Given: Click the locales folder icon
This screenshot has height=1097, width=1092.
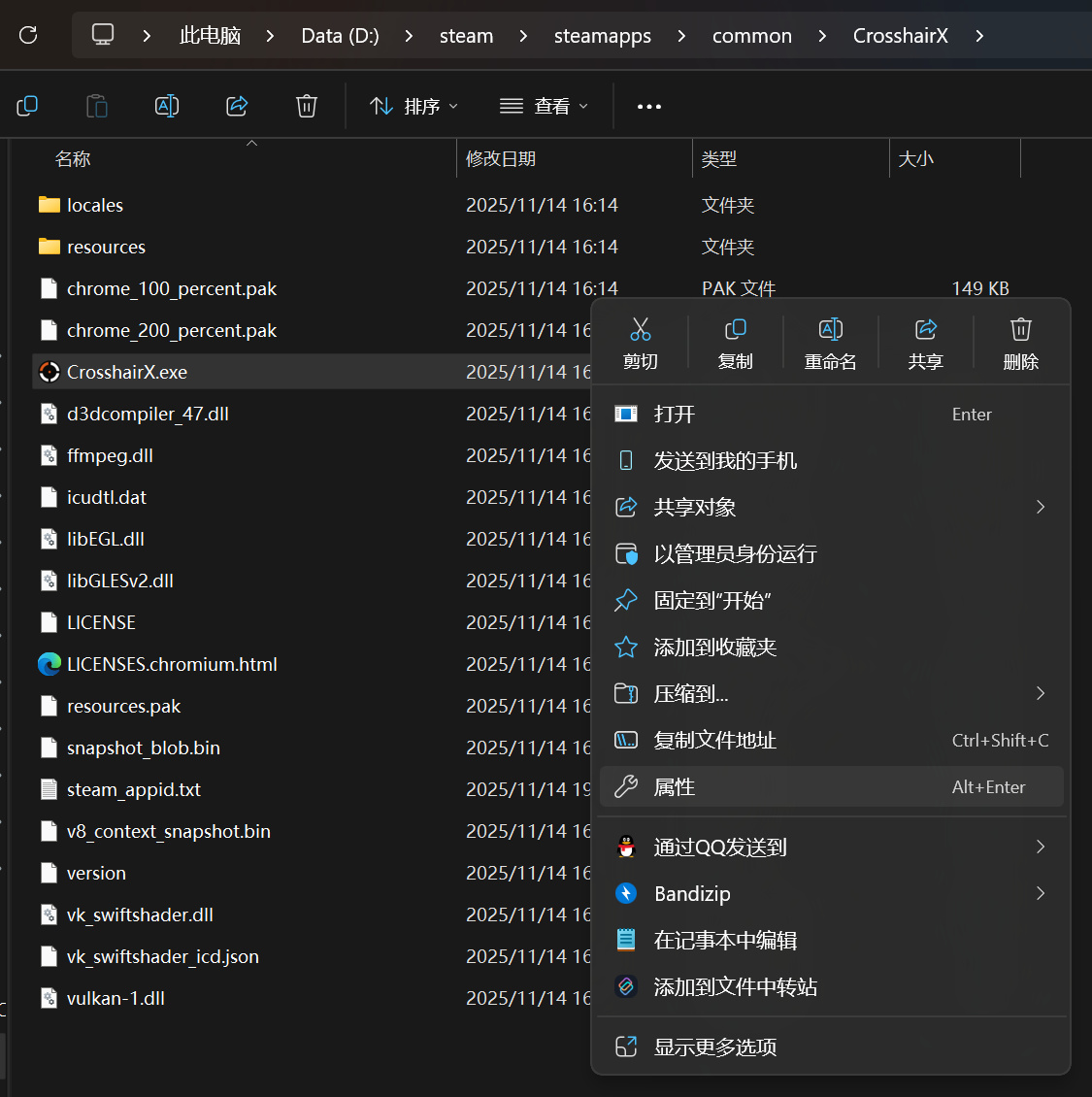Looking at the screenshot, I should tap(49, 204).
